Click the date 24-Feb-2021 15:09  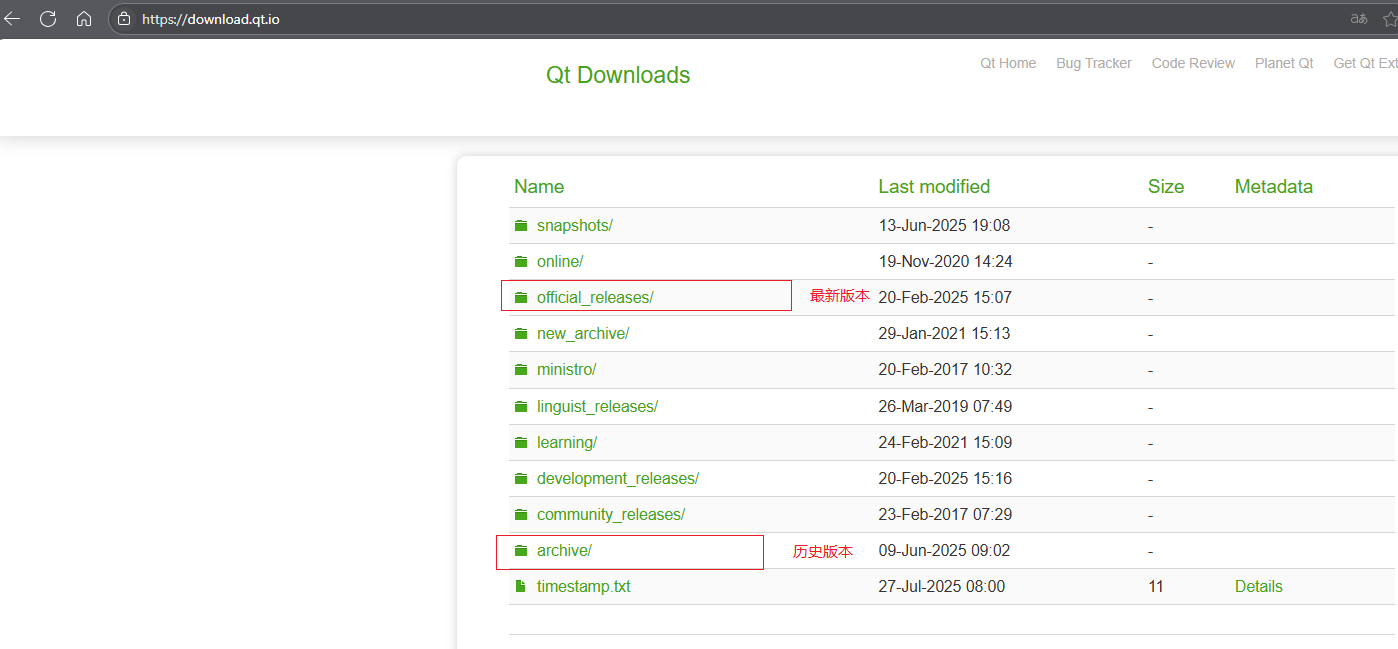pos(945,443)
